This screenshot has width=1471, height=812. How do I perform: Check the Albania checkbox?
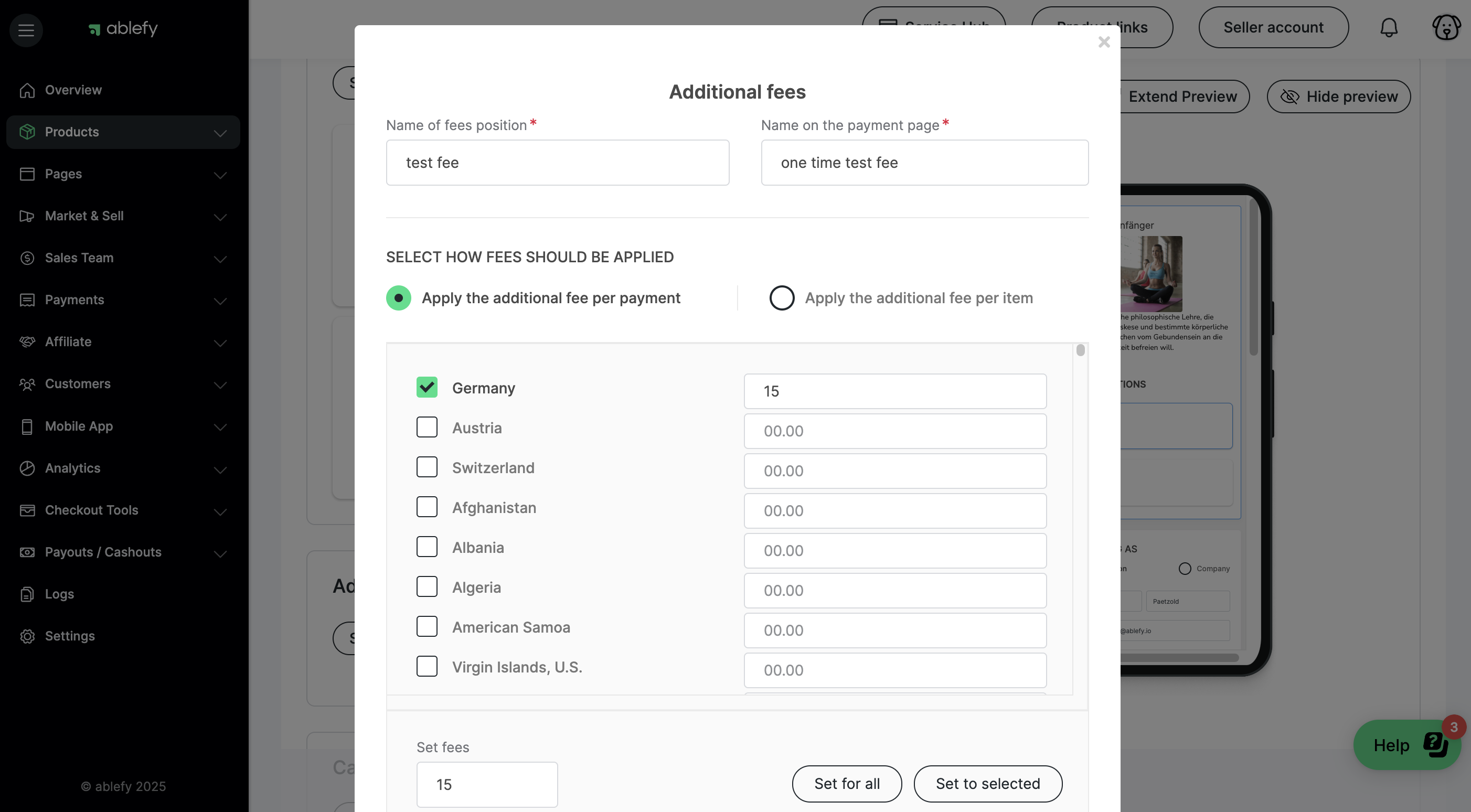pos(427,547)
